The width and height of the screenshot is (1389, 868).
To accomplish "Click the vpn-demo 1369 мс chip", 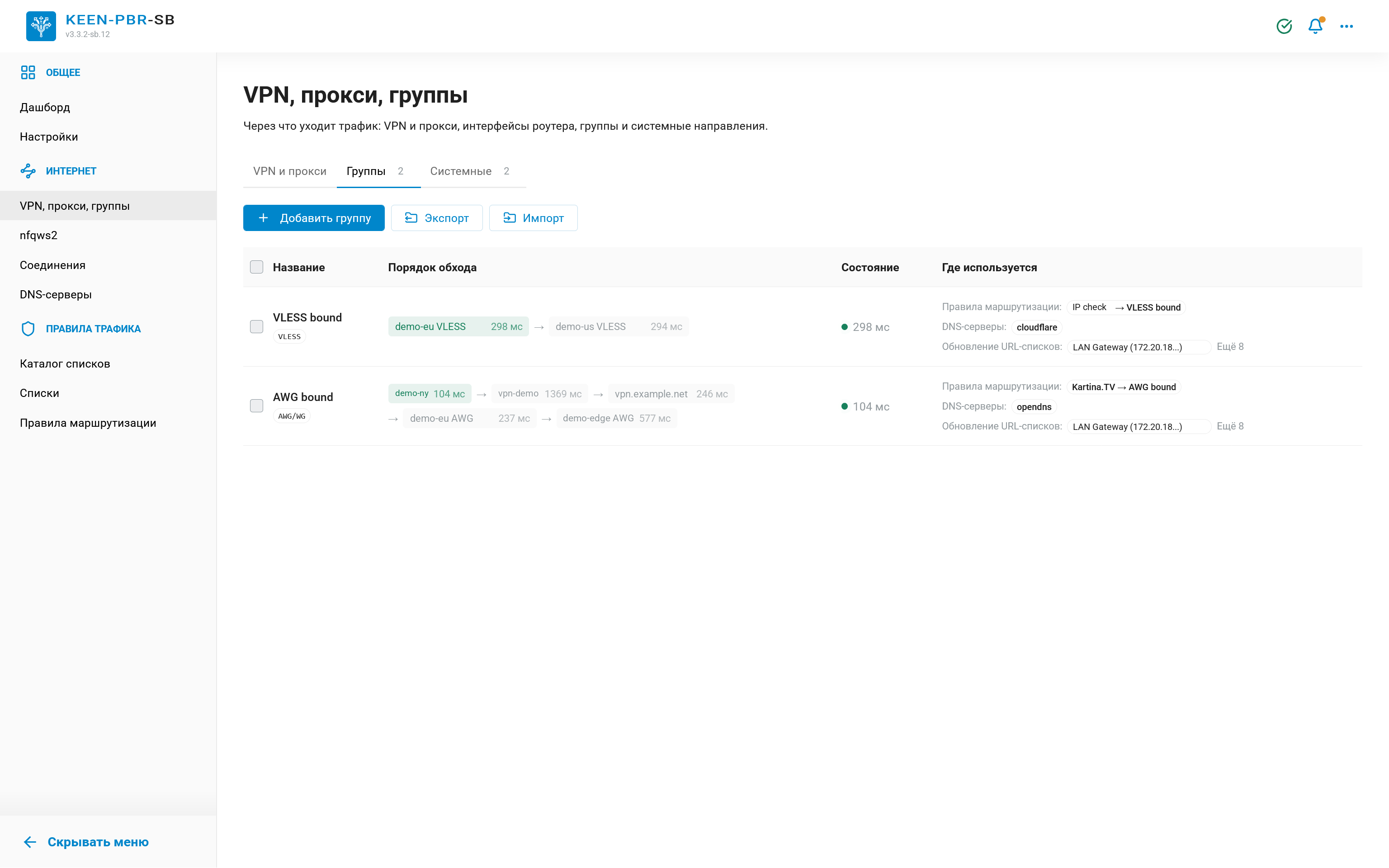I will tap(539, 394).
